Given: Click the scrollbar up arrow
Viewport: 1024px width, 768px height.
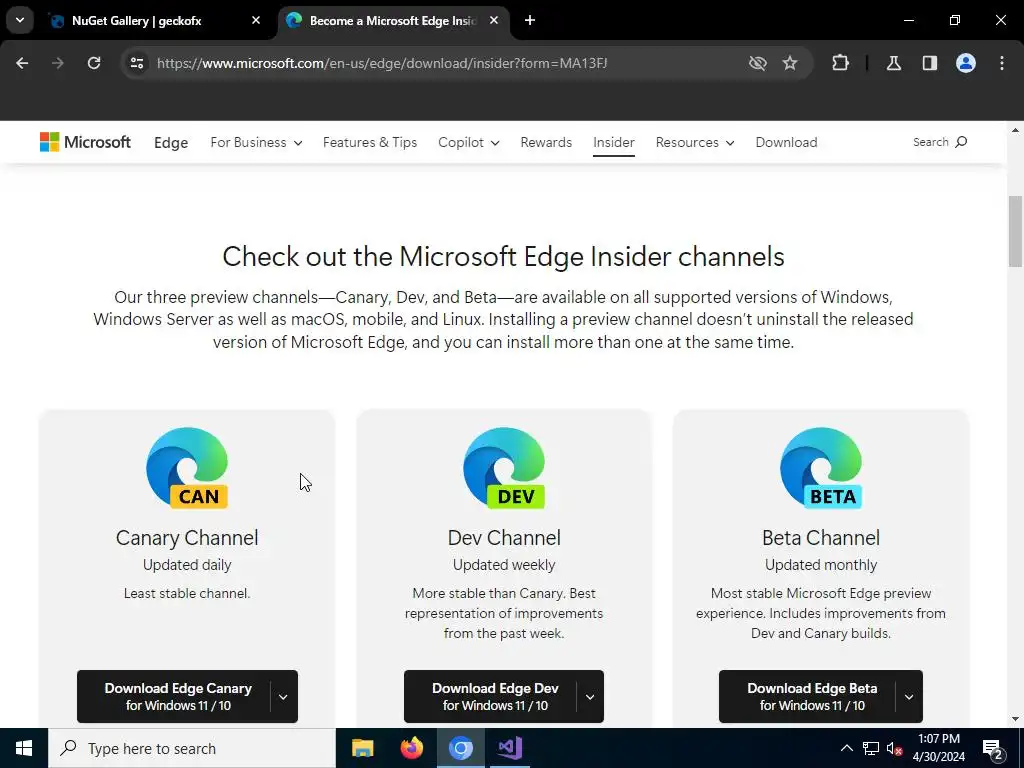Looking at the screenshot, I should tap(1015, 130).
